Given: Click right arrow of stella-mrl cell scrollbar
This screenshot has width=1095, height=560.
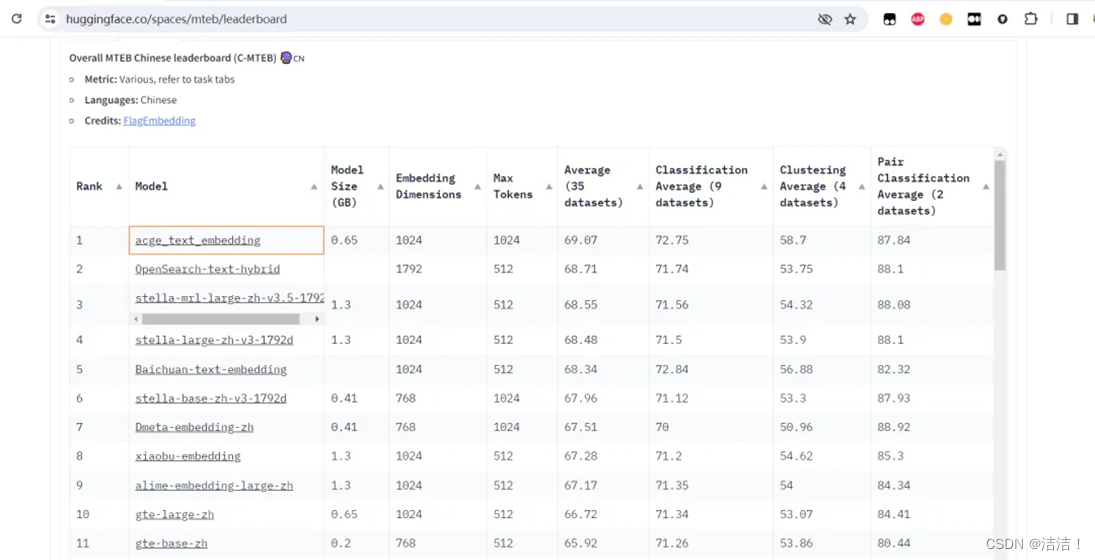Looking at the screenshot, I should click(x=317, y=319).
